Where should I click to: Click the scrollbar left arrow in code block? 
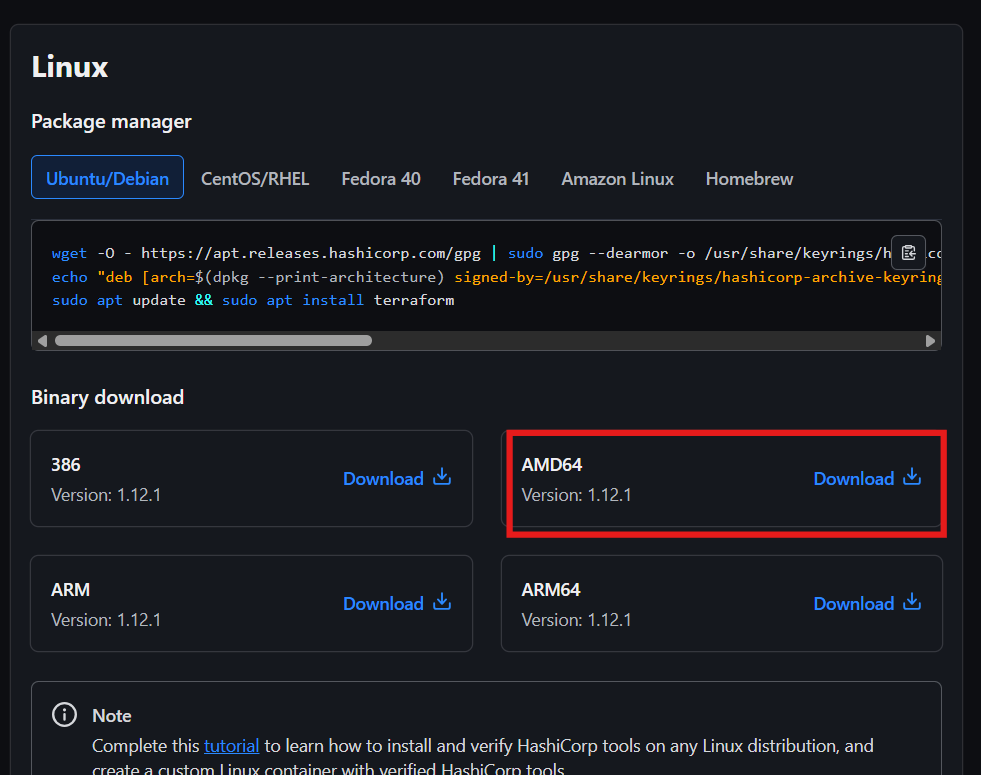click(x=43, y=340)
